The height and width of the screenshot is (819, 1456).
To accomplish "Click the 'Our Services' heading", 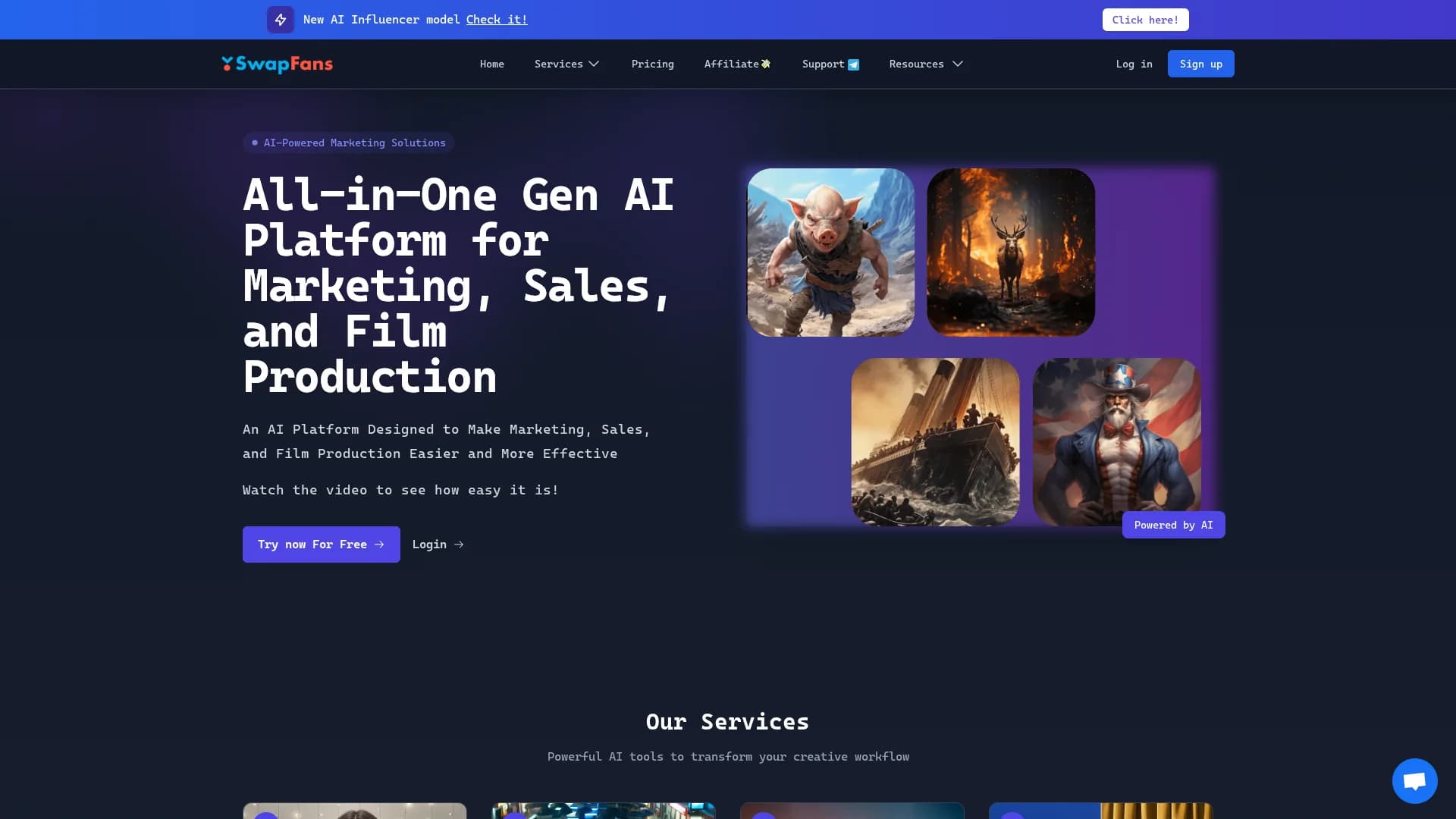I will coord(727,722).
